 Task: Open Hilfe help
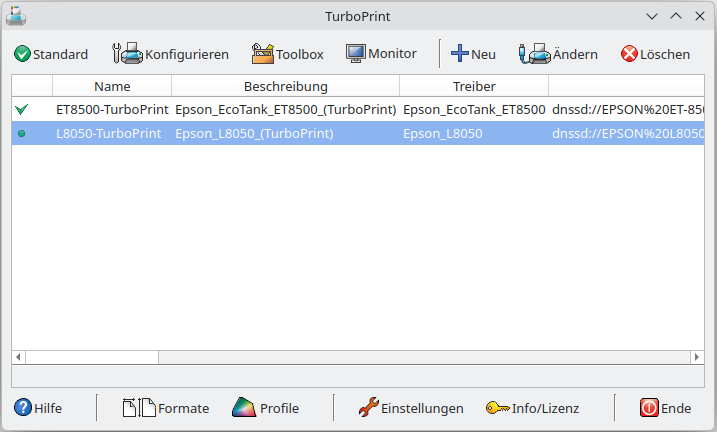[38, 408]
